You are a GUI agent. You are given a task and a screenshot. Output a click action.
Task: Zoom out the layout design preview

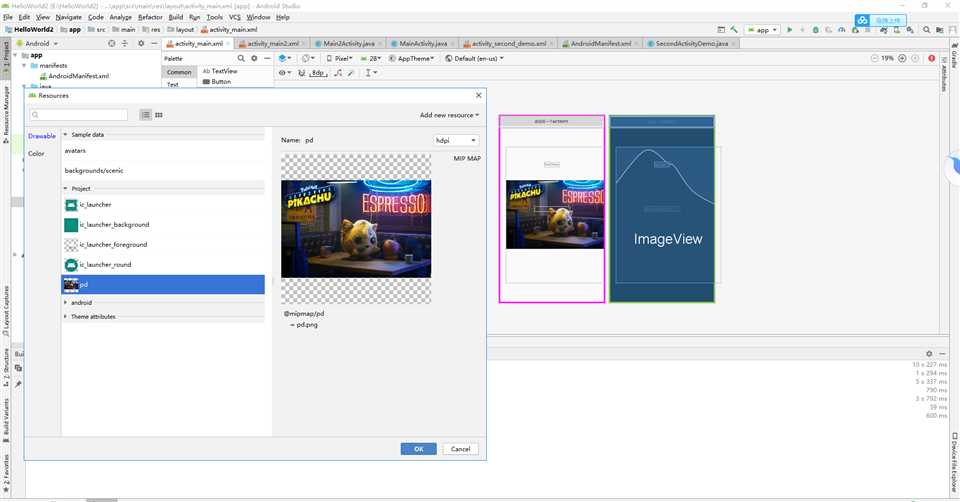click(x=874, y=58)
